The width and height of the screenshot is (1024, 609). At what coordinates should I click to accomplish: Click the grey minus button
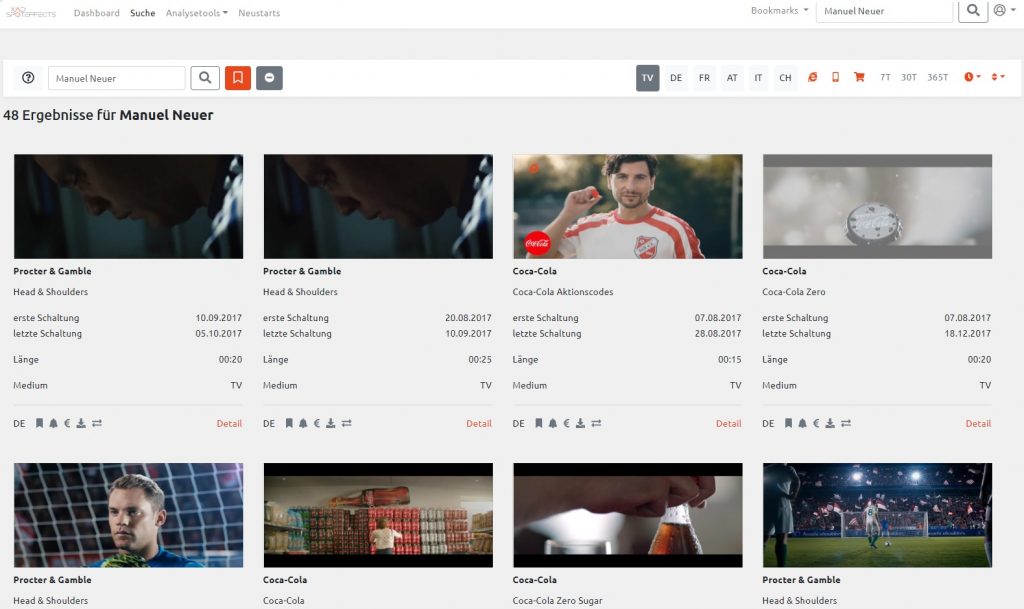pos(269,78)
